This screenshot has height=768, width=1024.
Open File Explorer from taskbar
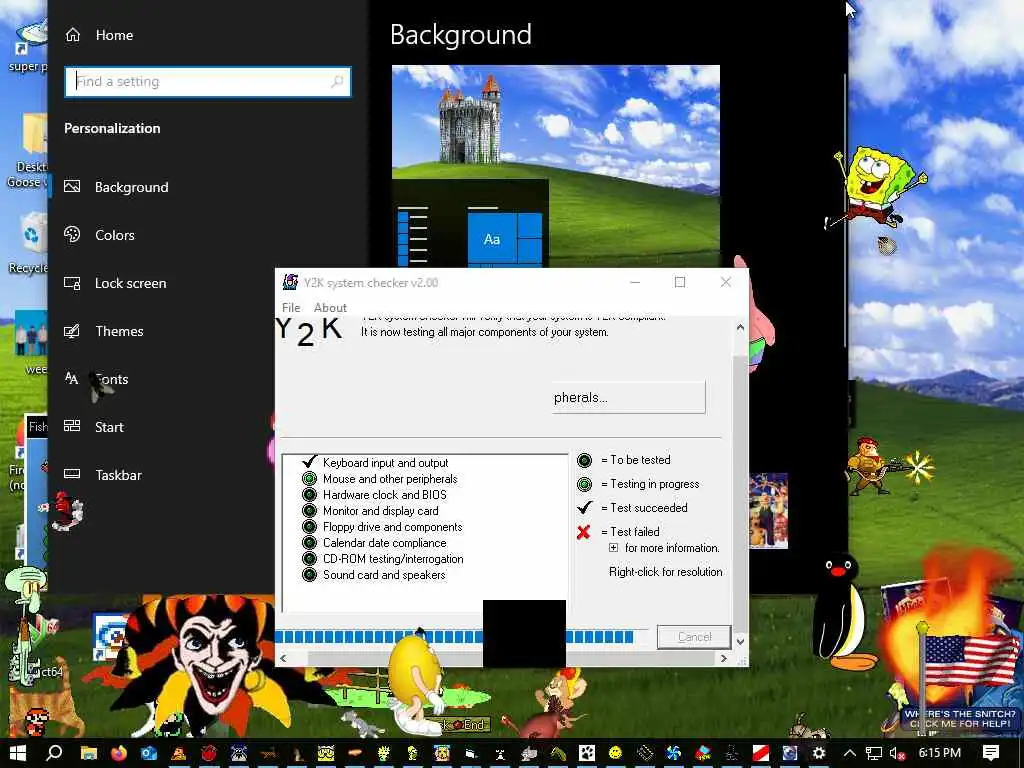click(89, 753)
